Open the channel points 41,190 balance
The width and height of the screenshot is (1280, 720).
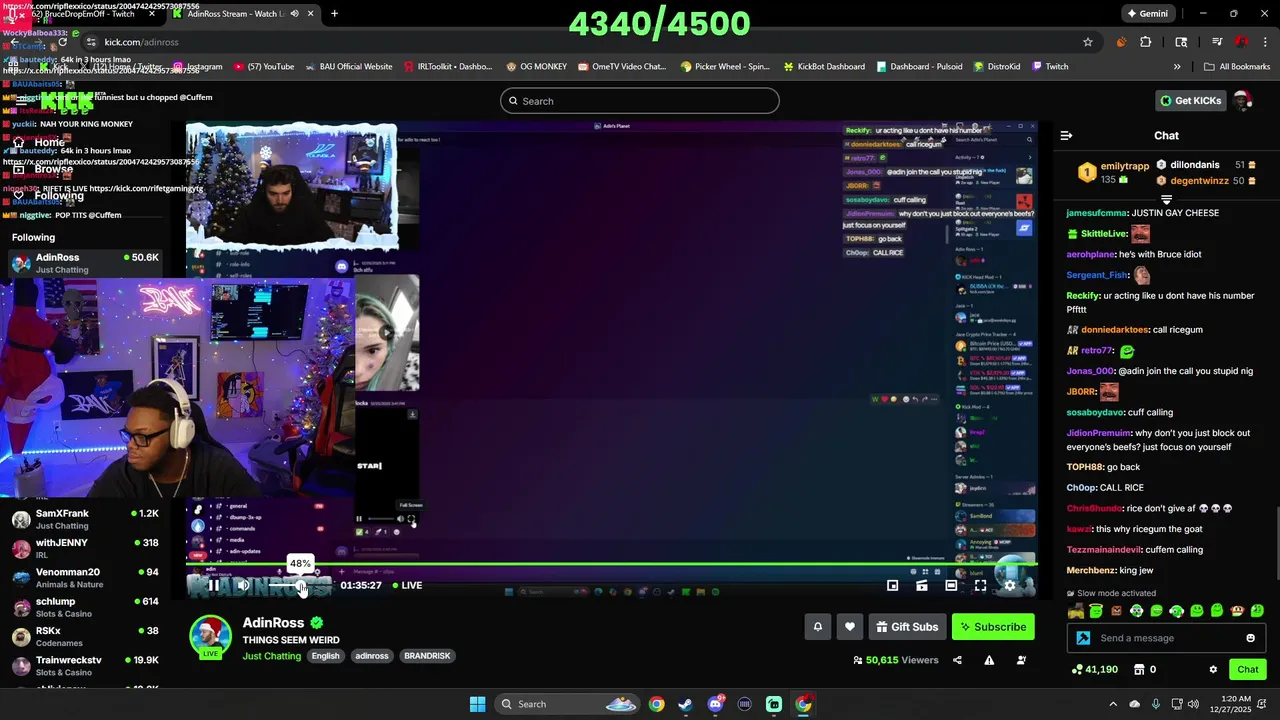point(1094,669)
